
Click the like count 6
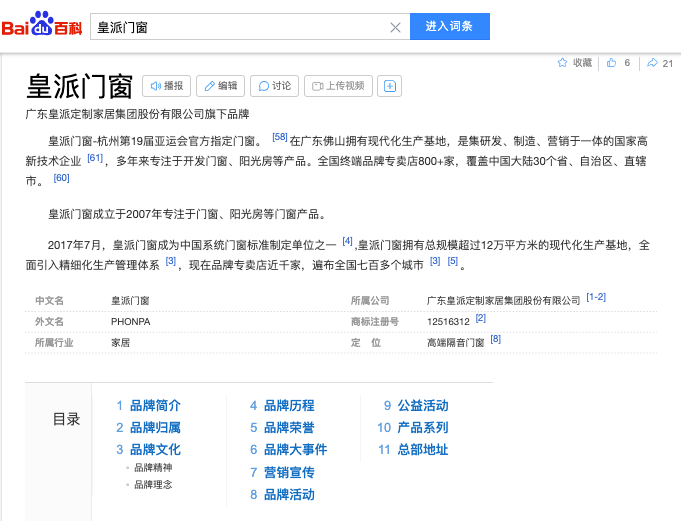pyautogui.click(x=627, y=63)
